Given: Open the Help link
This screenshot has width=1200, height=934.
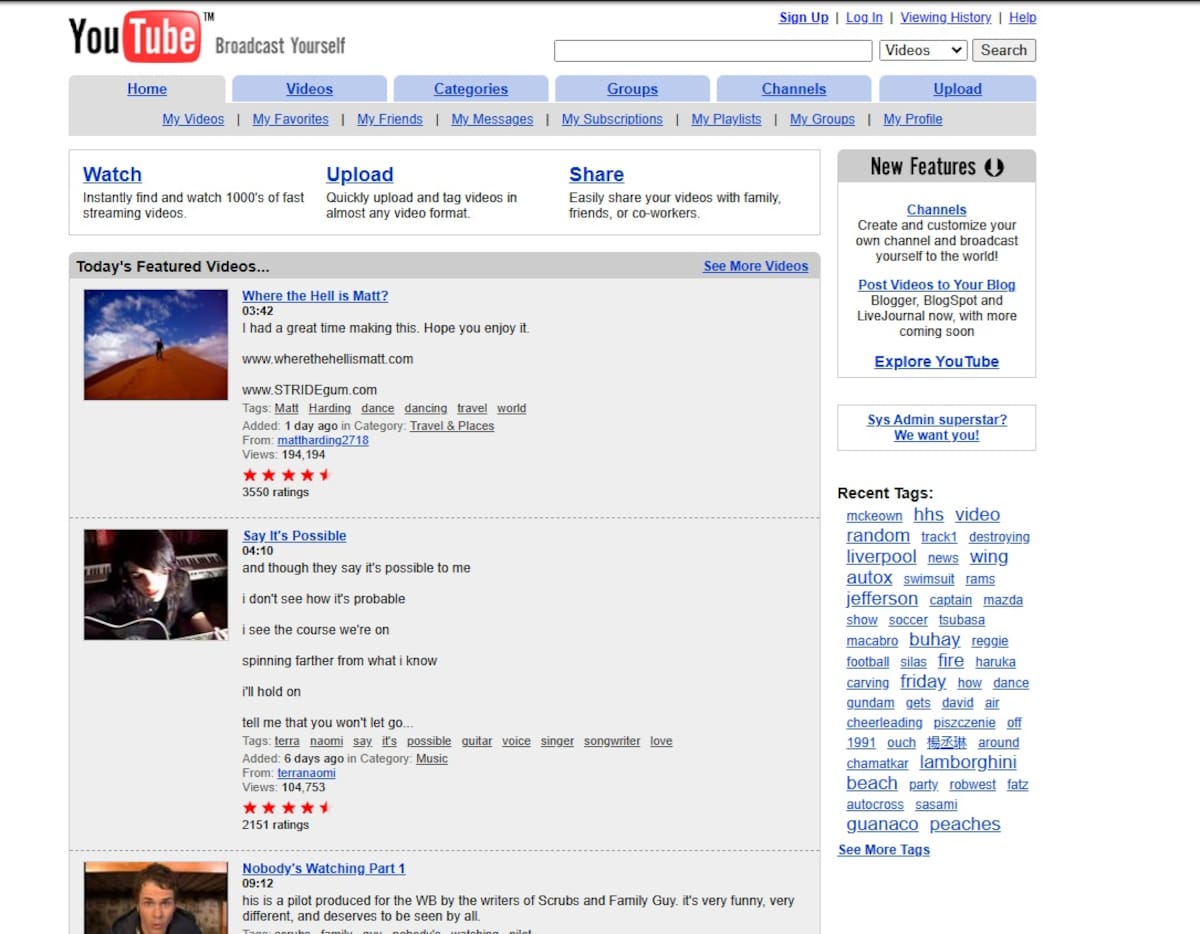Looking at the screenshot, I should pyautogui.click(x=1023, y=18).
